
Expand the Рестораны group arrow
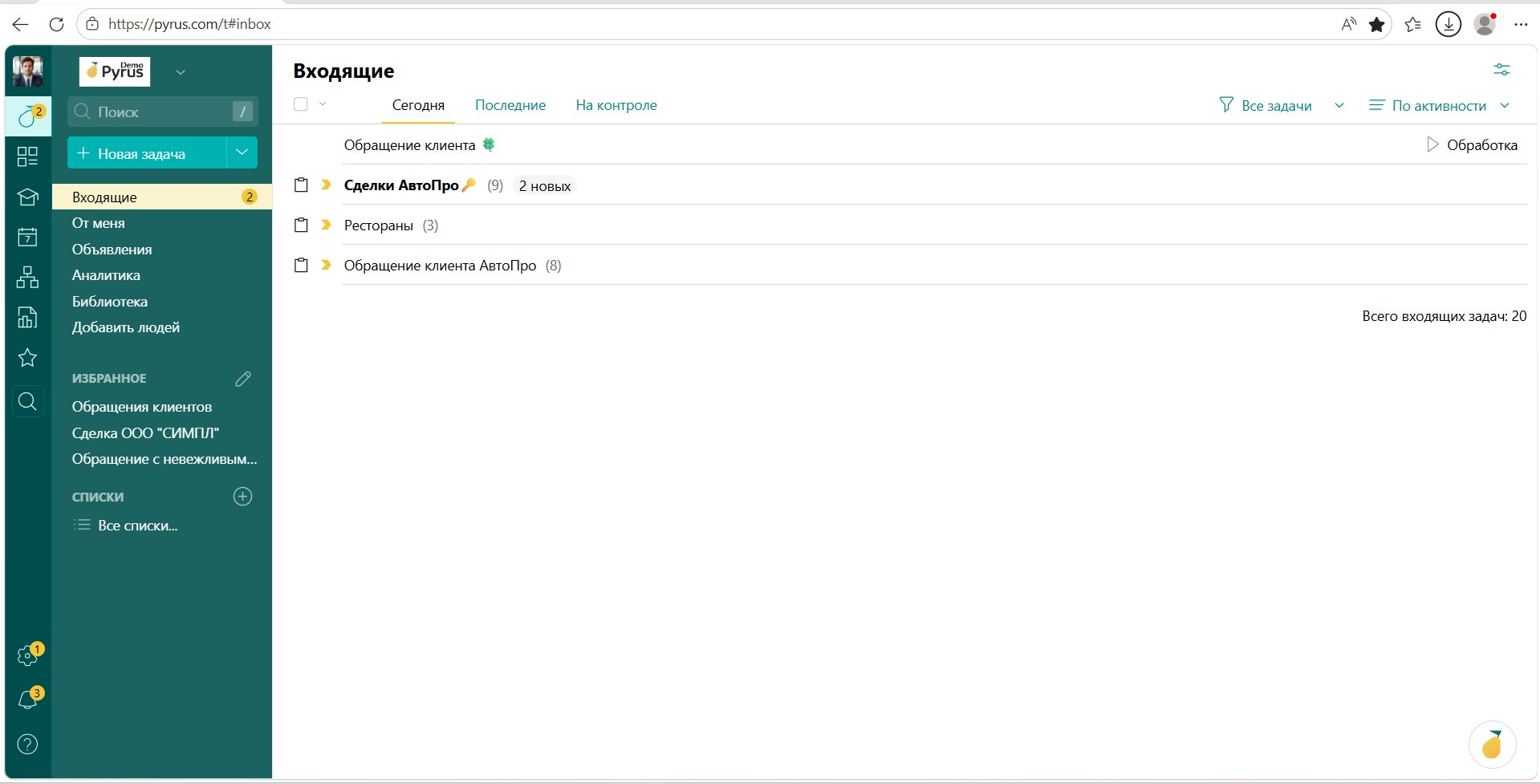pyautogui.click(x=326, y=225)
